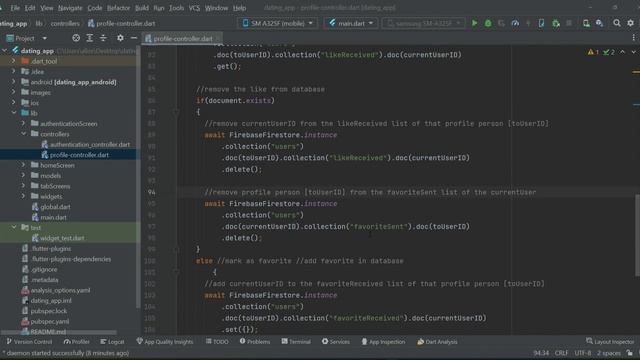This screenshot has height=360, width=640.
Task: Click the Select Opened File target icon
Action: [76, 38]
